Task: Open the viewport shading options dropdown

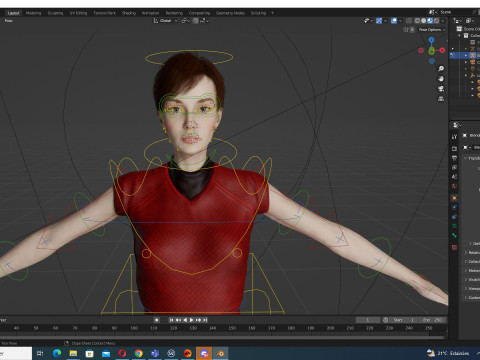Action: pyautogui.click(x=443, y=21)
